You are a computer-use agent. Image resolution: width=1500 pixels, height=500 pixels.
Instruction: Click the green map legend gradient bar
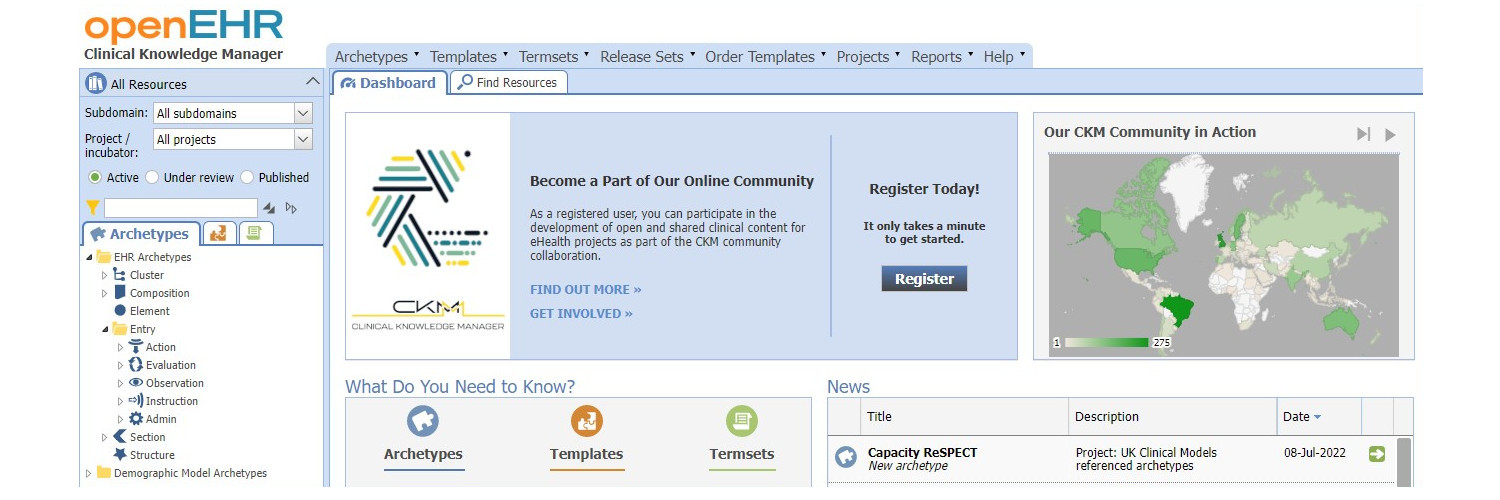click(1106, 342)
